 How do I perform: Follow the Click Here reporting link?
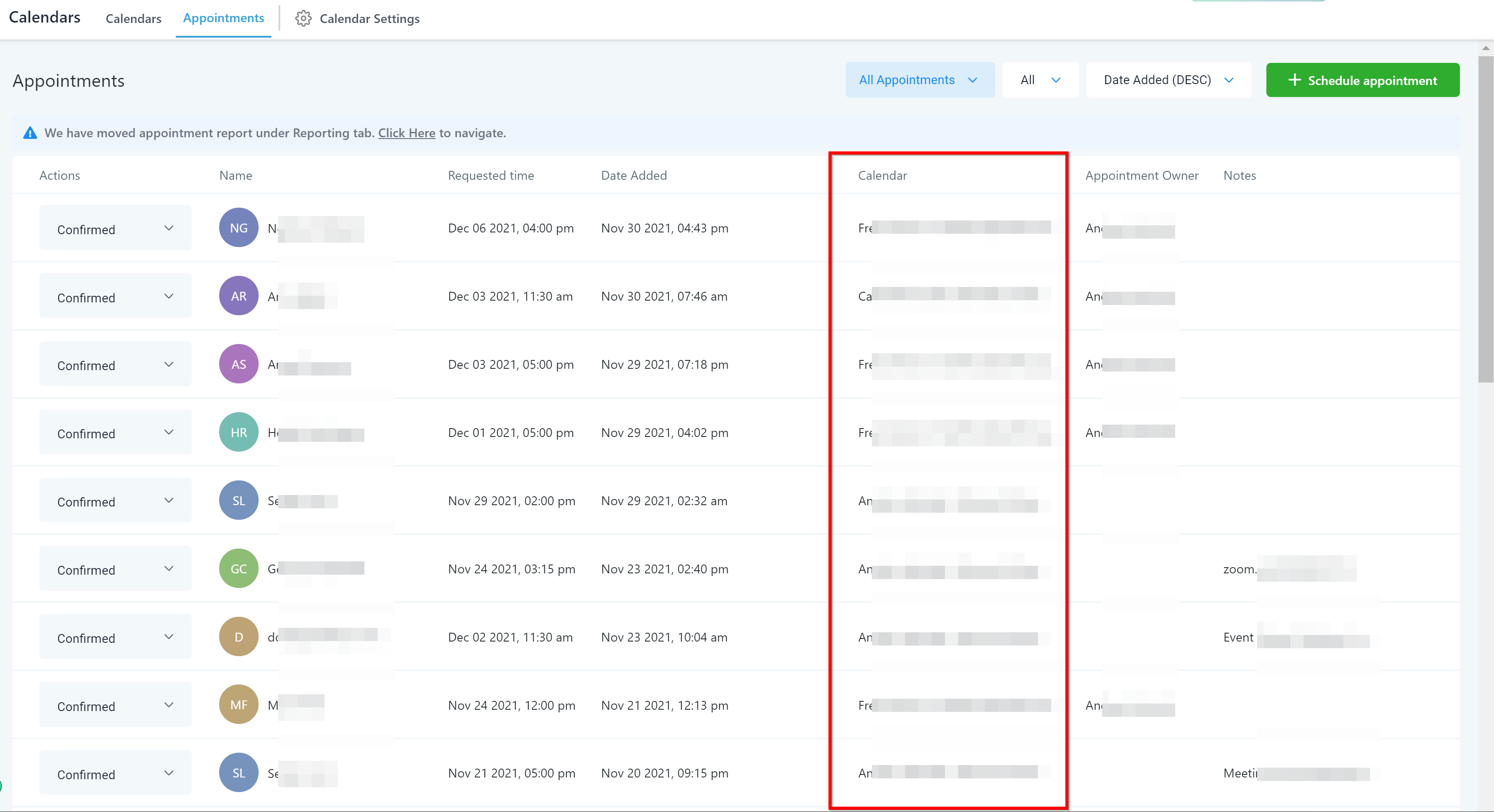406,133
